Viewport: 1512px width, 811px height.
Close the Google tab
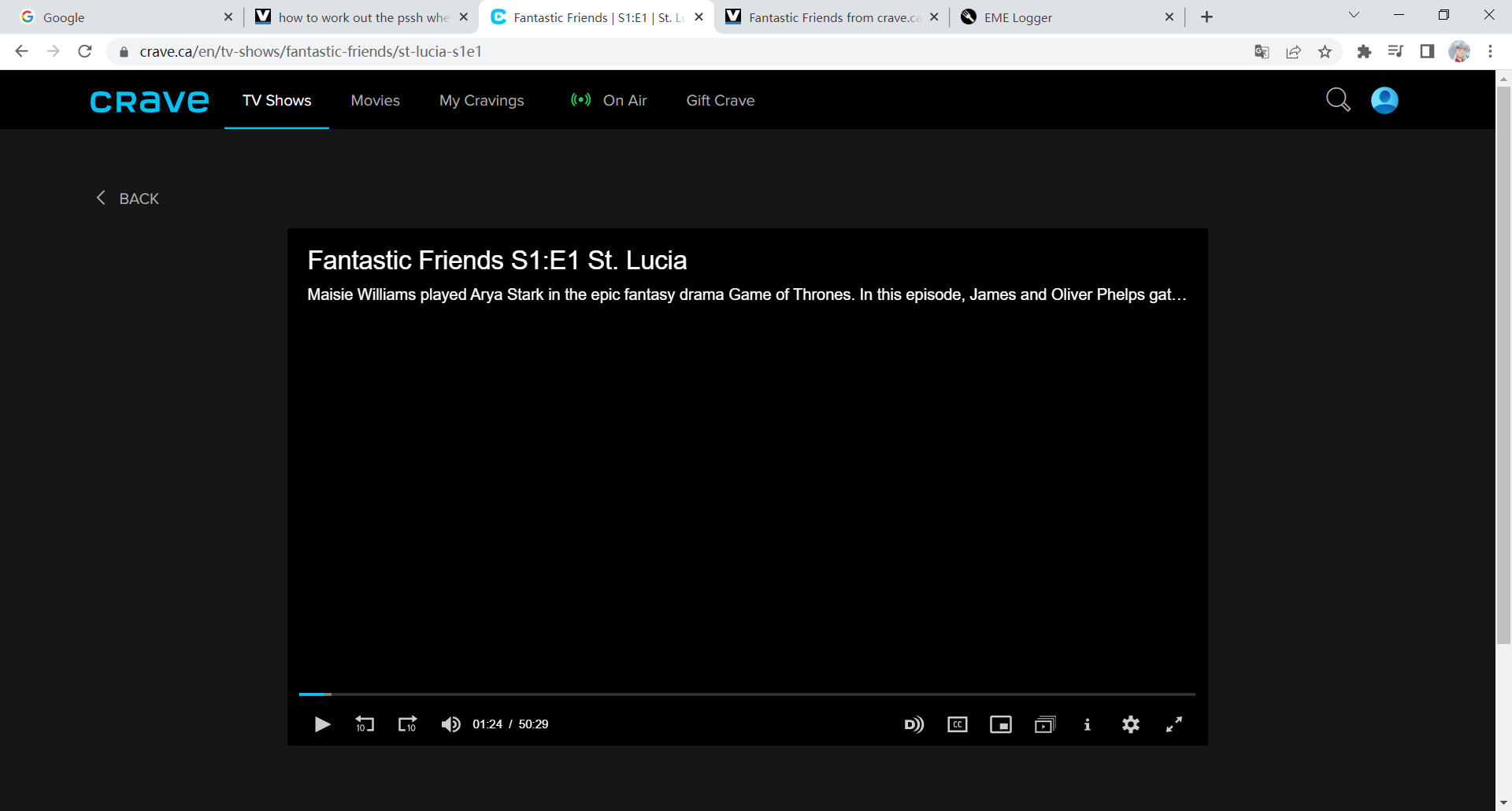228,17
